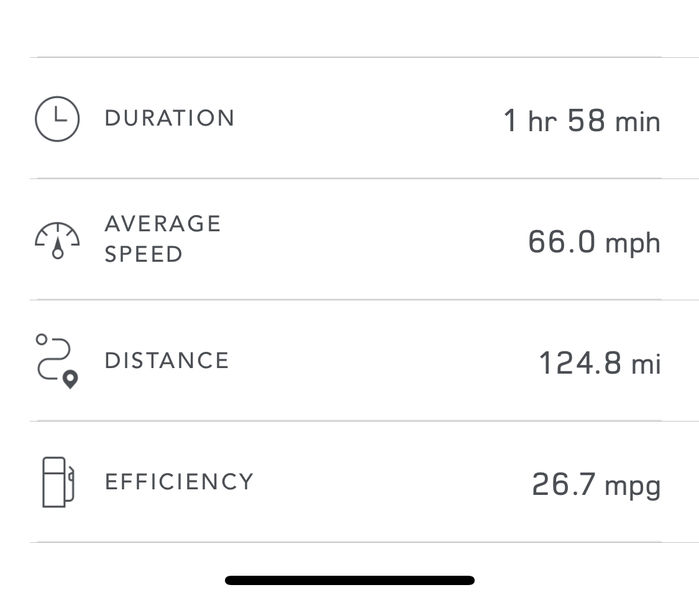Tap the nozzle on the fuel pump icon
This screenshot has width=699, height=600.
pos(70,483)
